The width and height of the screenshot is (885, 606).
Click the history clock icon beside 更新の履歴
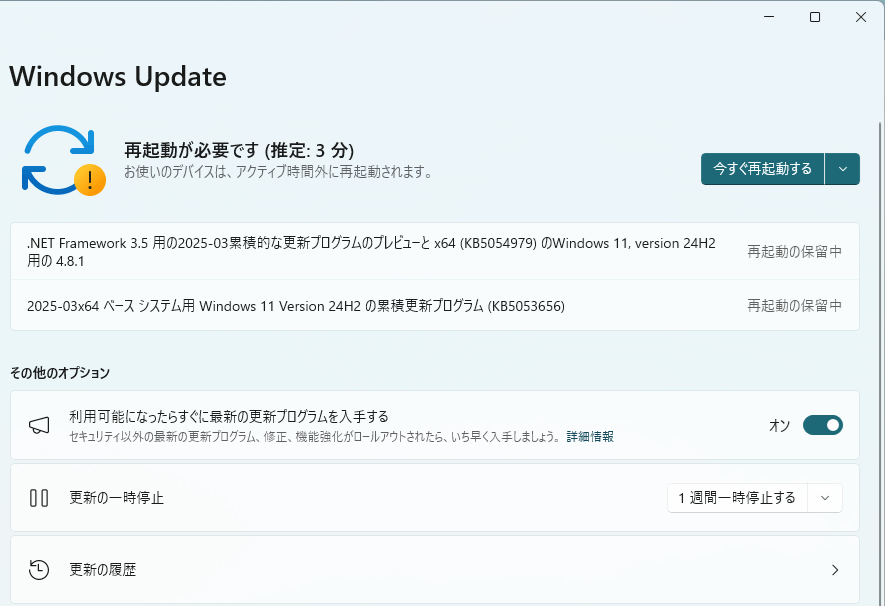[39, 570]
